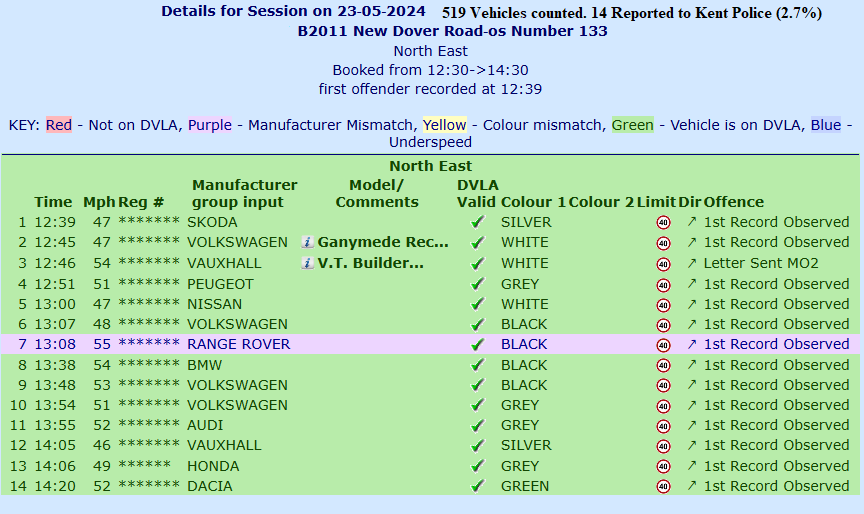Viewport: 864px width, 514px height.
Task: Click the Booked from 12:30->14:30 text
Action: [430, 70]
